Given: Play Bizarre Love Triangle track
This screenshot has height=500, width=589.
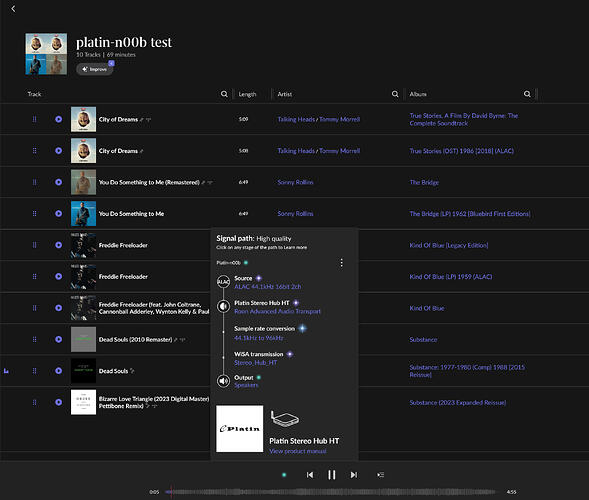Looking at the screenshot, I should (x=59, y=402).
